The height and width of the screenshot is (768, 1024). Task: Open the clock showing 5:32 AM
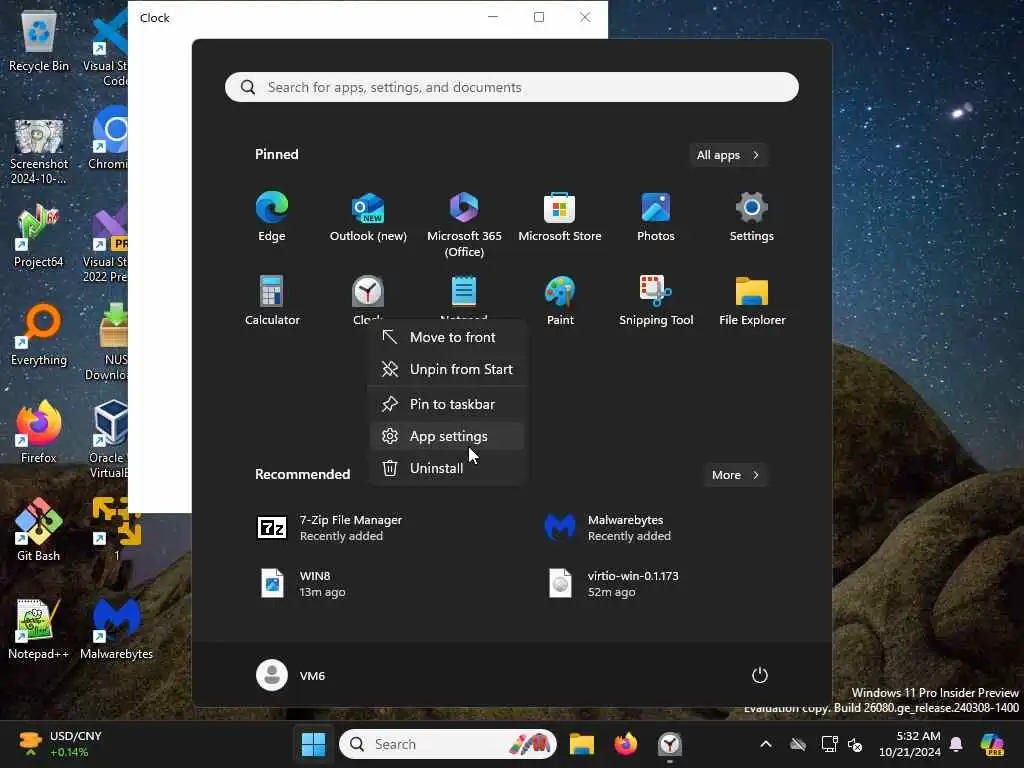point(910,744)
